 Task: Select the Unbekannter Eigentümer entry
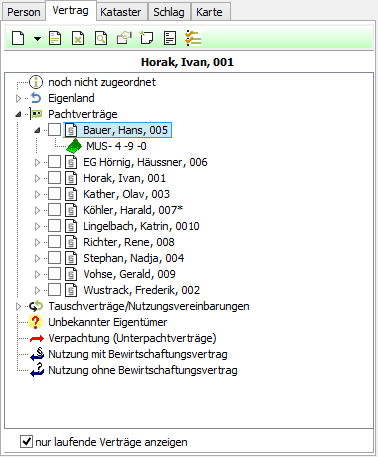pyautogui.click(x=107, y=322)
